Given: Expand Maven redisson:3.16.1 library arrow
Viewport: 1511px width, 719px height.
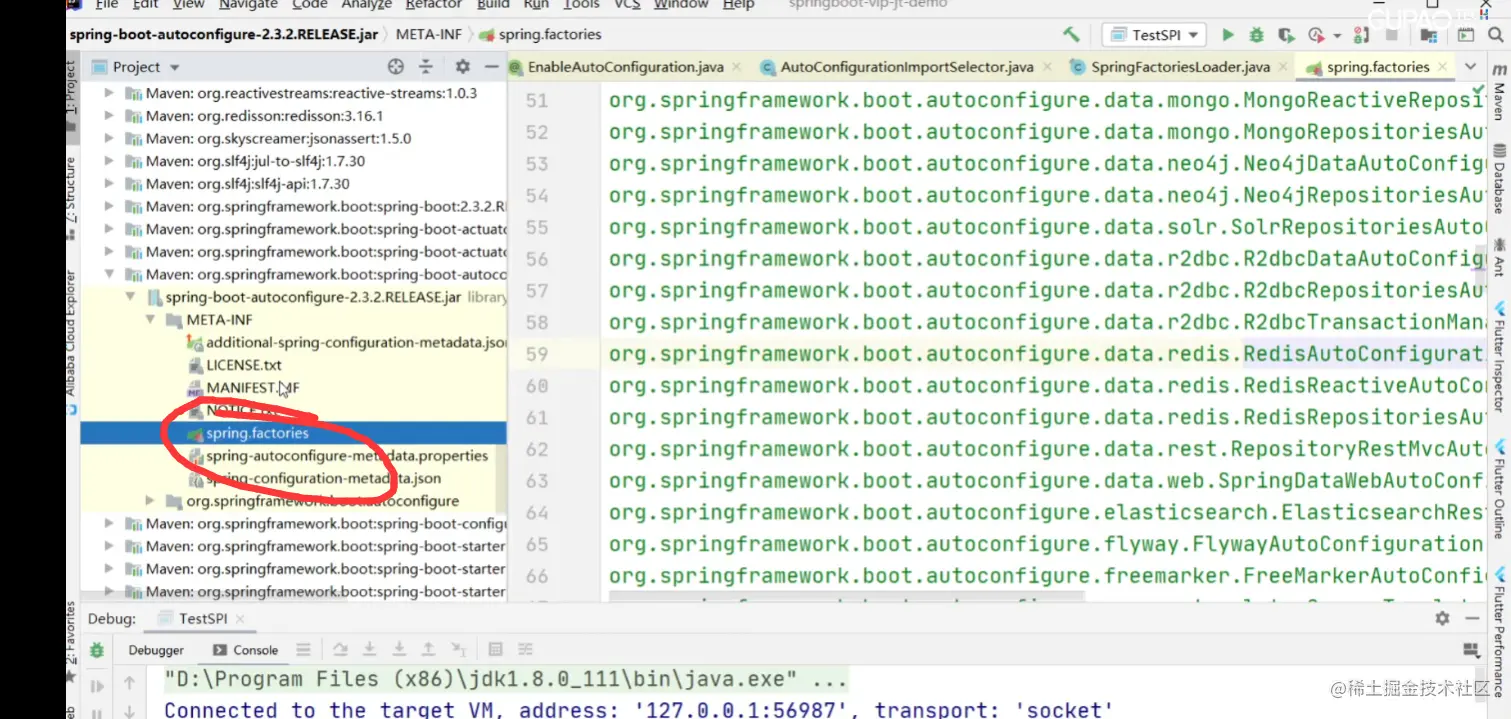Looking at the screenshot, I should pyautogui.click(x=111, y=116).
